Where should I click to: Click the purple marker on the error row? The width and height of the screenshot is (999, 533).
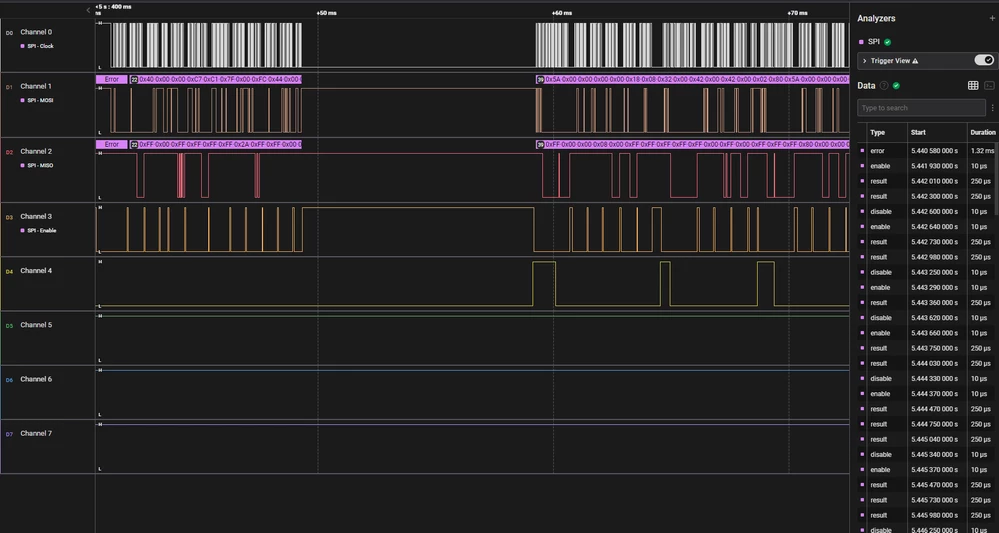pos(862,151)
